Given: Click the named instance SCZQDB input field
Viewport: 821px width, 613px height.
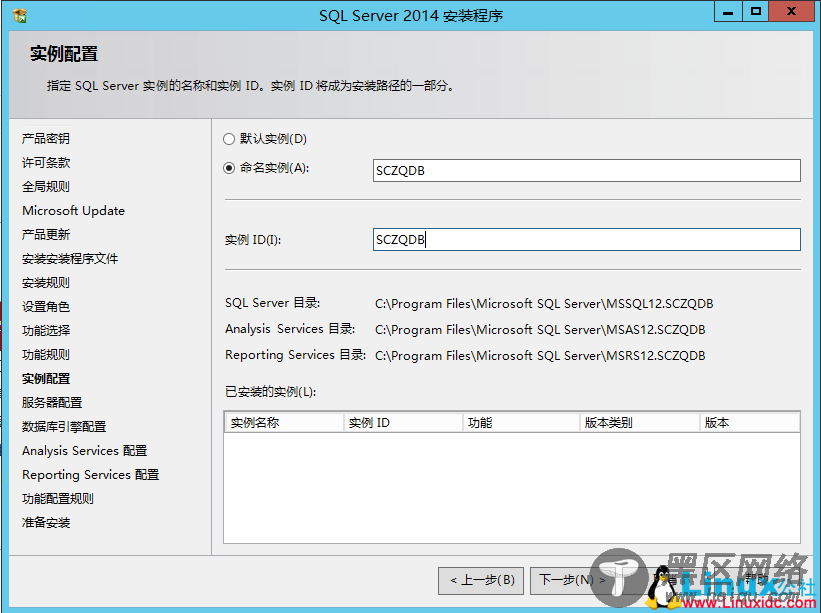Looking at the screenshot, I should [586, 171].
